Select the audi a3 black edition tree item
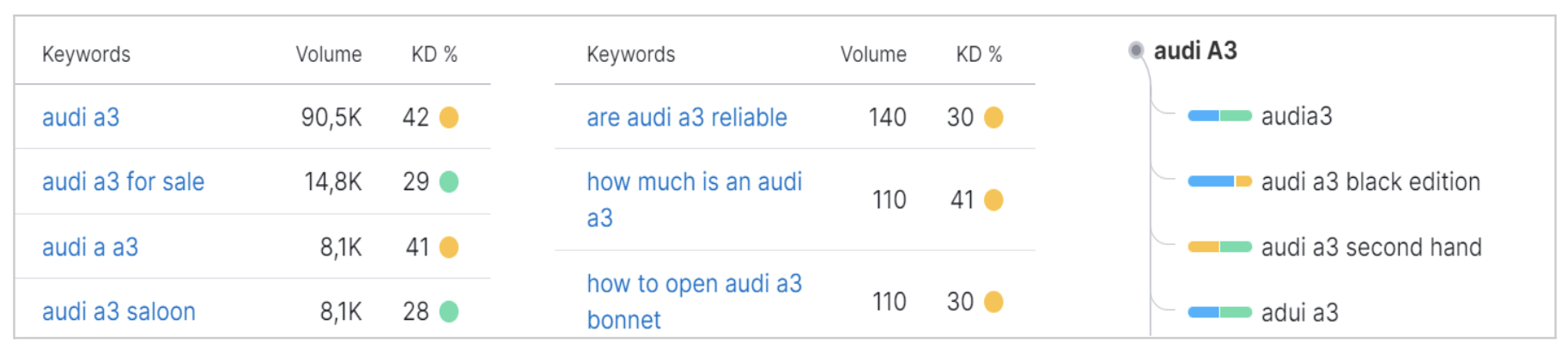 (x=1370, y=181)
